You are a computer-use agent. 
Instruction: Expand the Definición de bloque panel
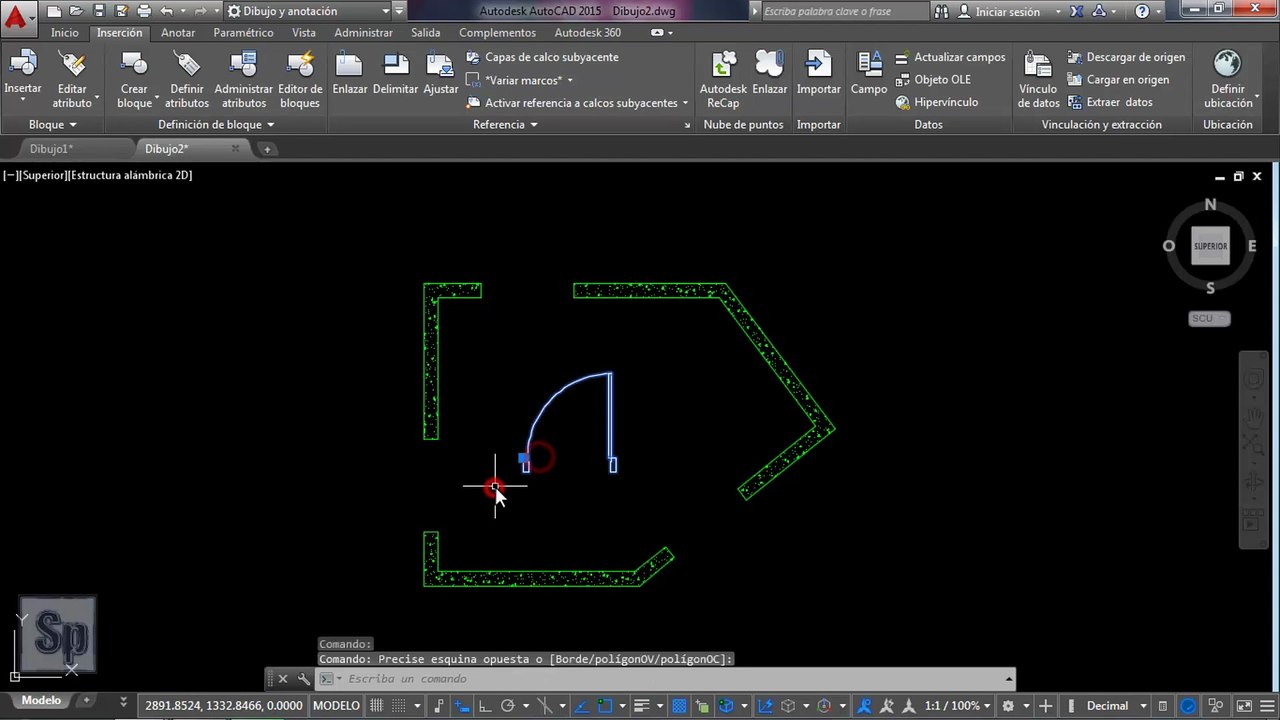[x=216, y=125]
